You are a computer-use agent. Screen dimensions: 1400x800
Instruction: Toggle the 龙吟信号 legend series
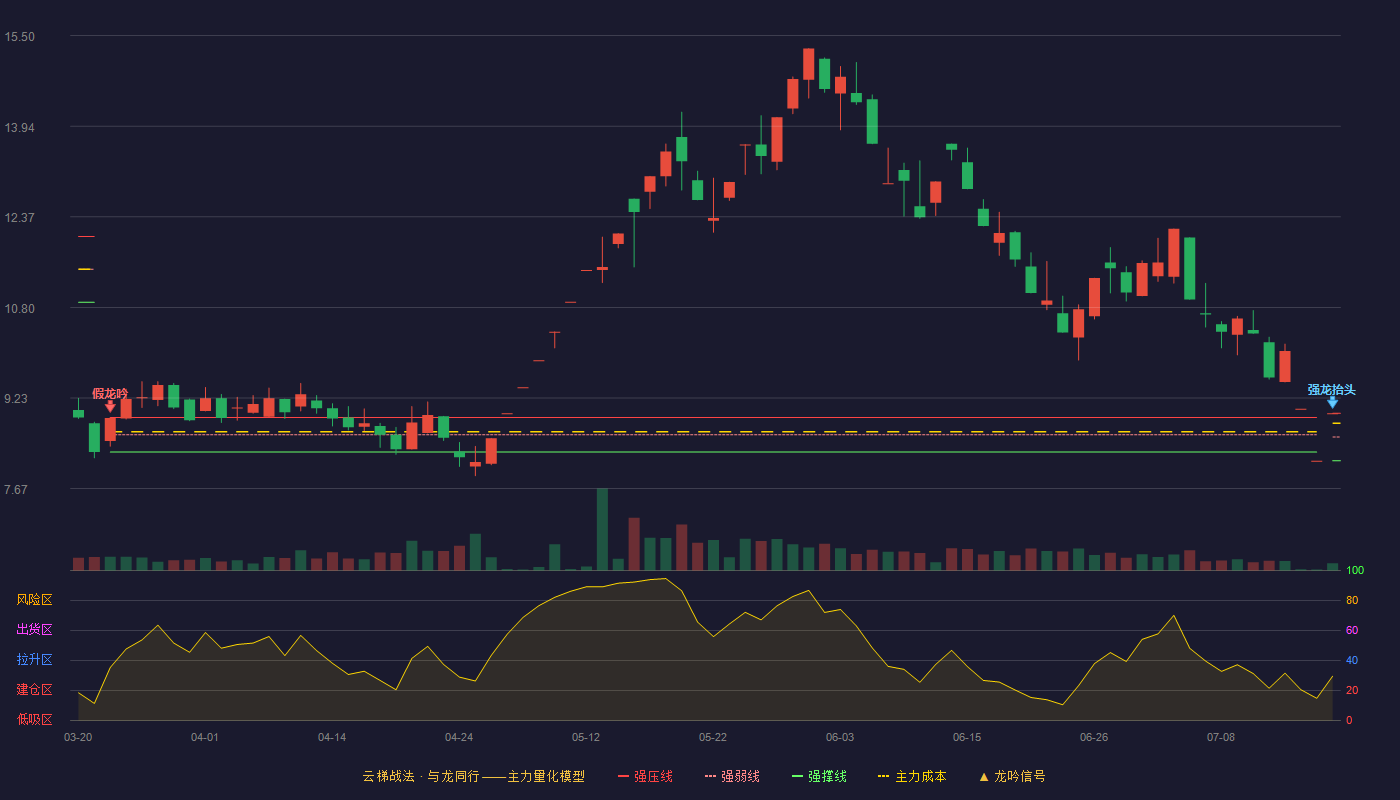click(1012, 776)
